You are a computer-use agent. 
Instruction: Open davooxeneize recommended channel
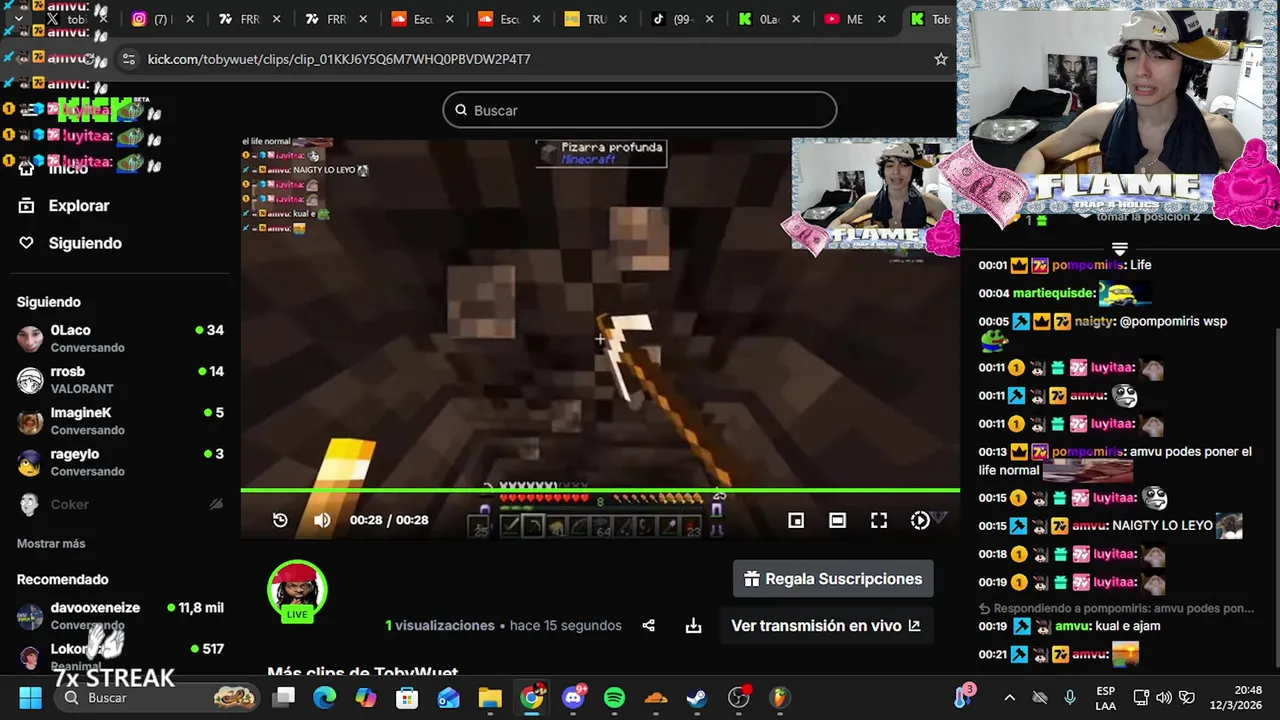point(120,615)
